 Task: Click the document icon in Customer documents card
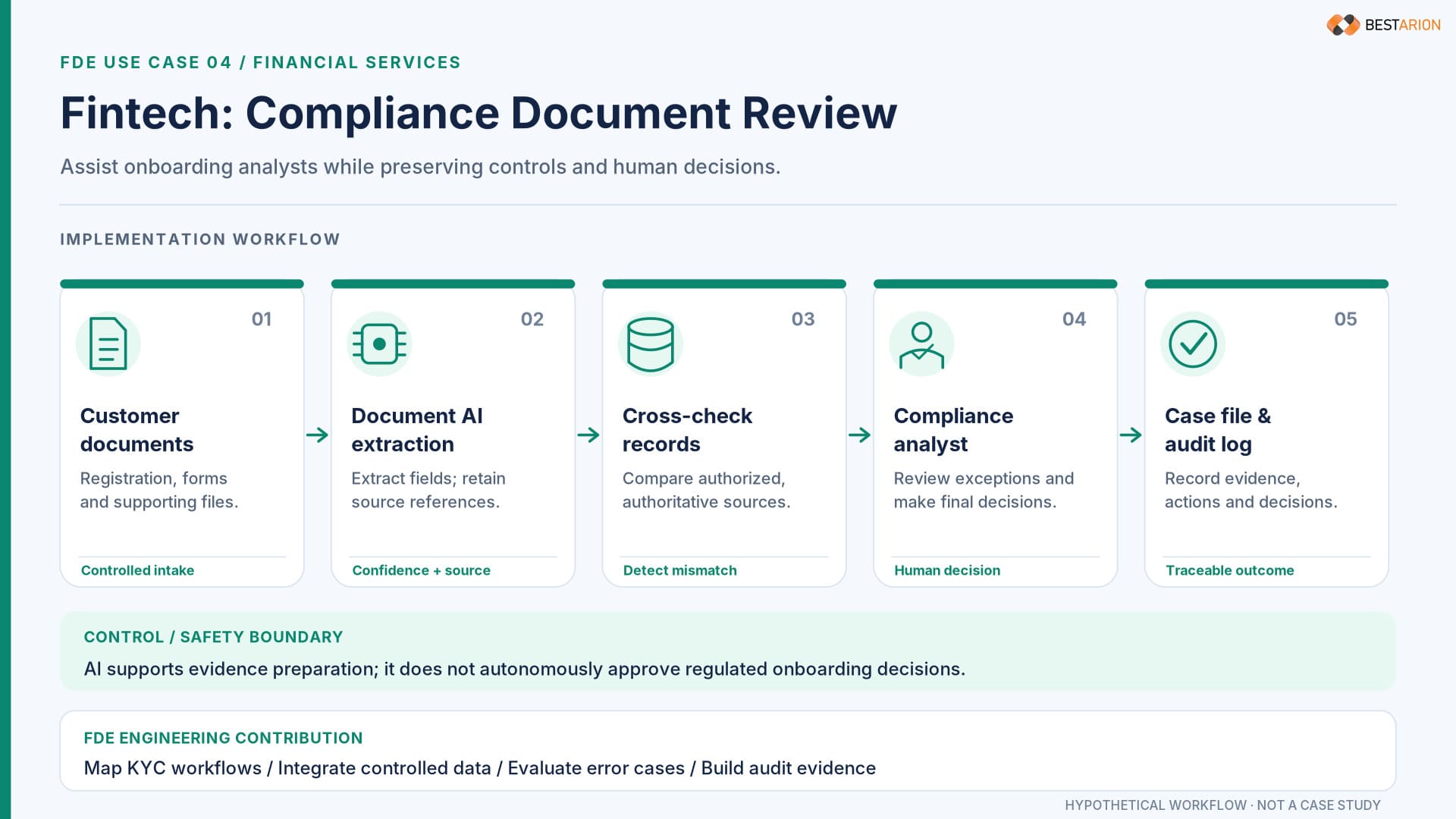tap(108, 344)
